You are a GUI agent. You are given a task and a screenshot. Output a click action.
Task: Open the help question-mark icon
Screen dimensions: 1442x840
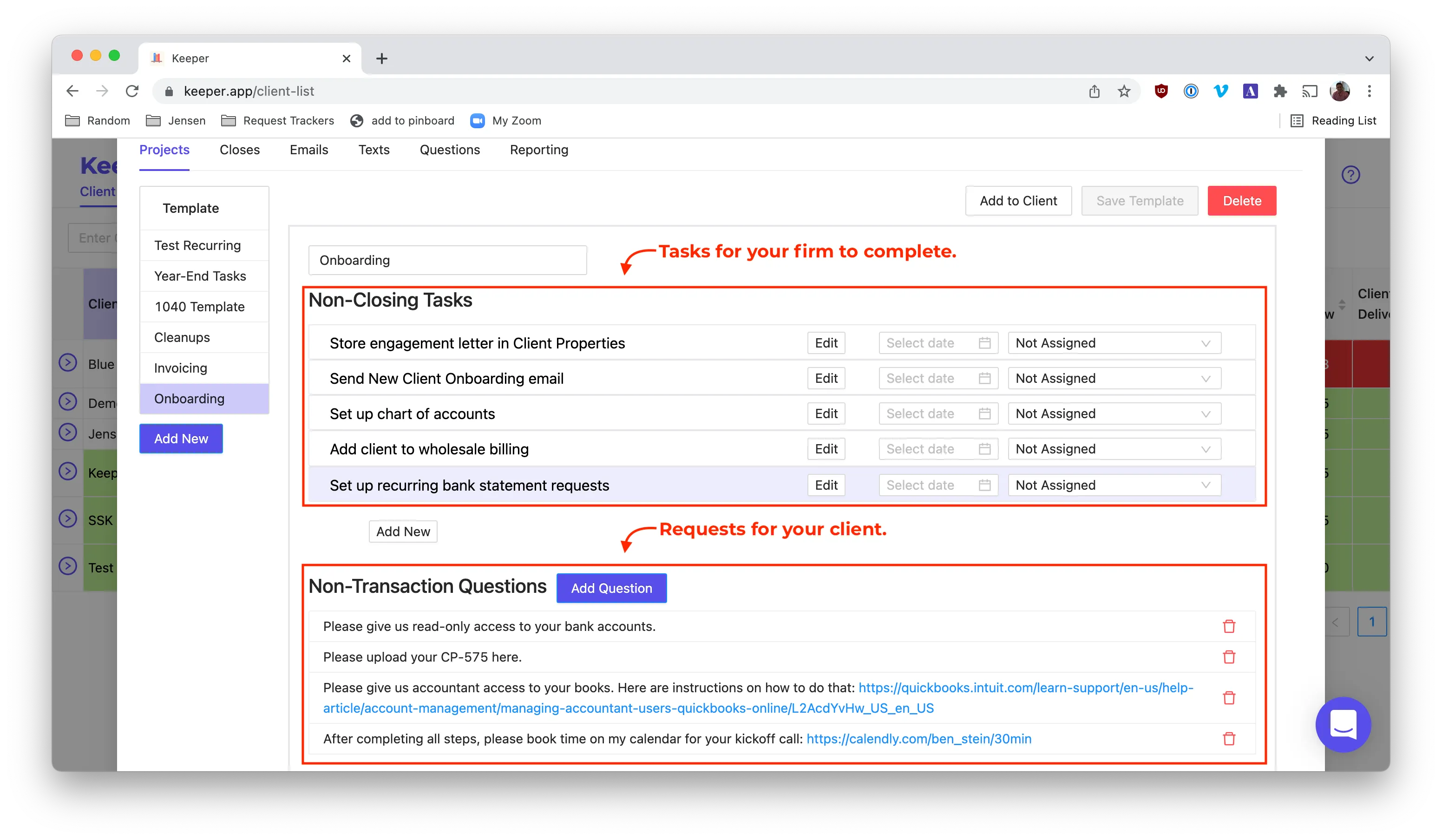point(1350,175)
